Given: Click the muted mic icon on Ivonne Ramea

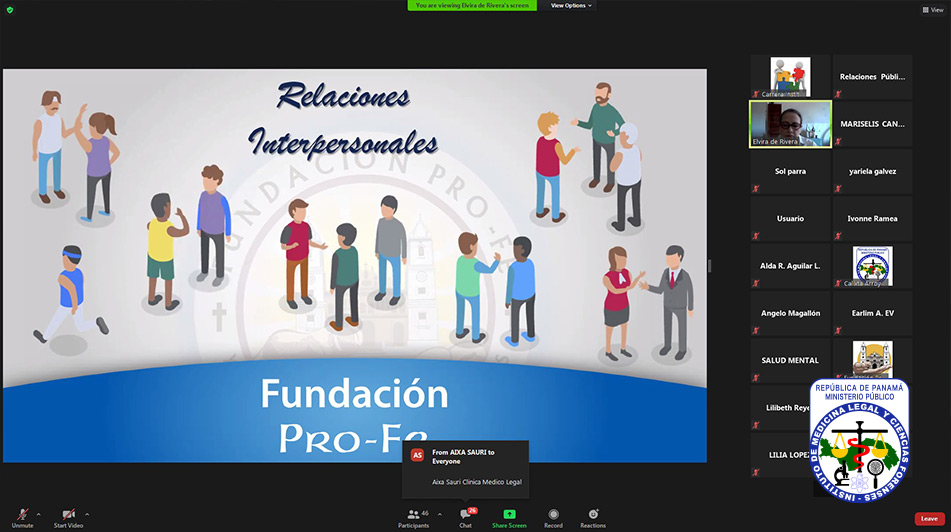Looking at the screenshot, I should [x=838, y=236].
